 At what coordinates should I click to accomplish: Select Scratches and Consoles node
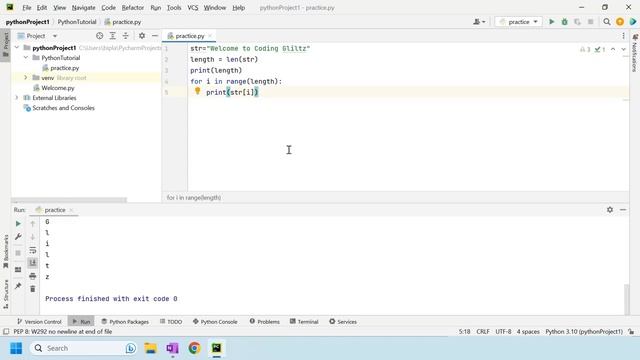63,108
